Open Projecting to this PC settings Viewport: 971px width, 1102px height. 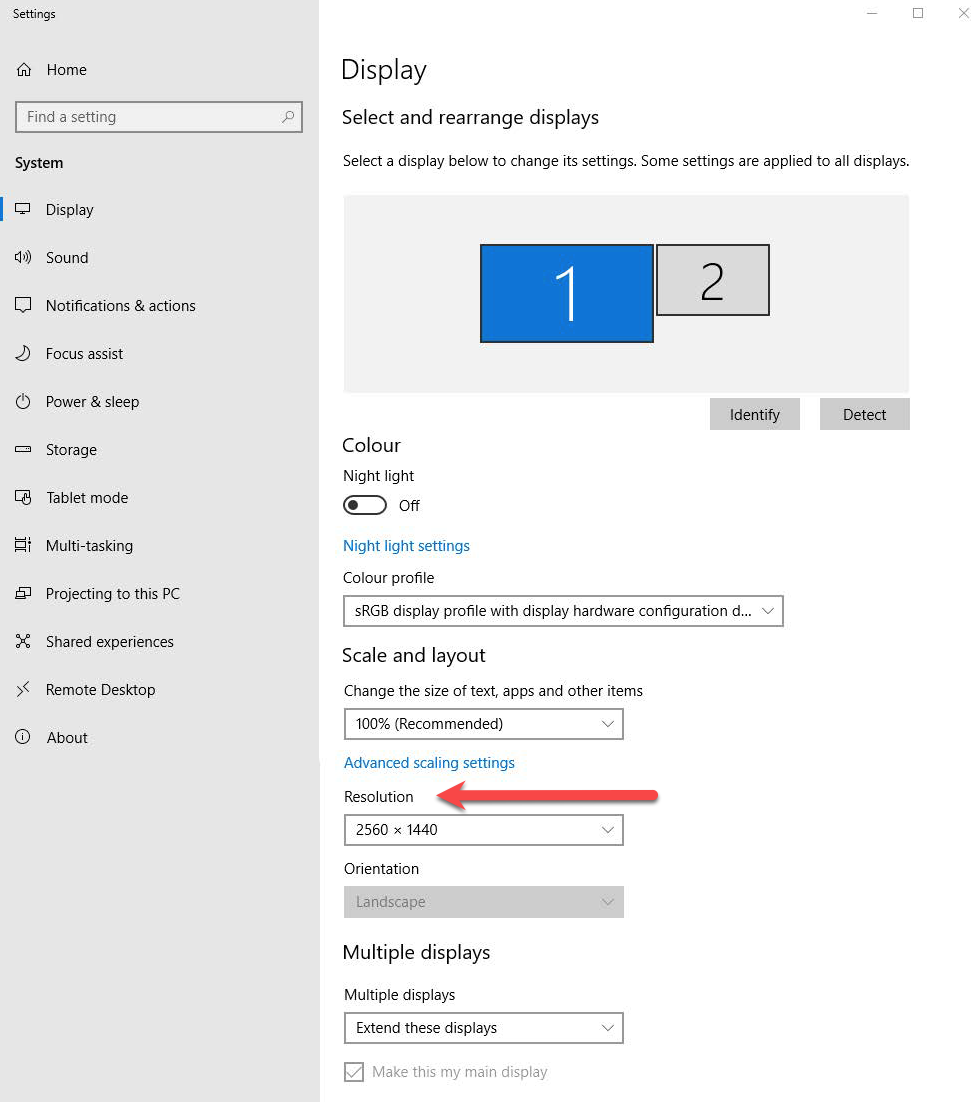click(112, 593)
